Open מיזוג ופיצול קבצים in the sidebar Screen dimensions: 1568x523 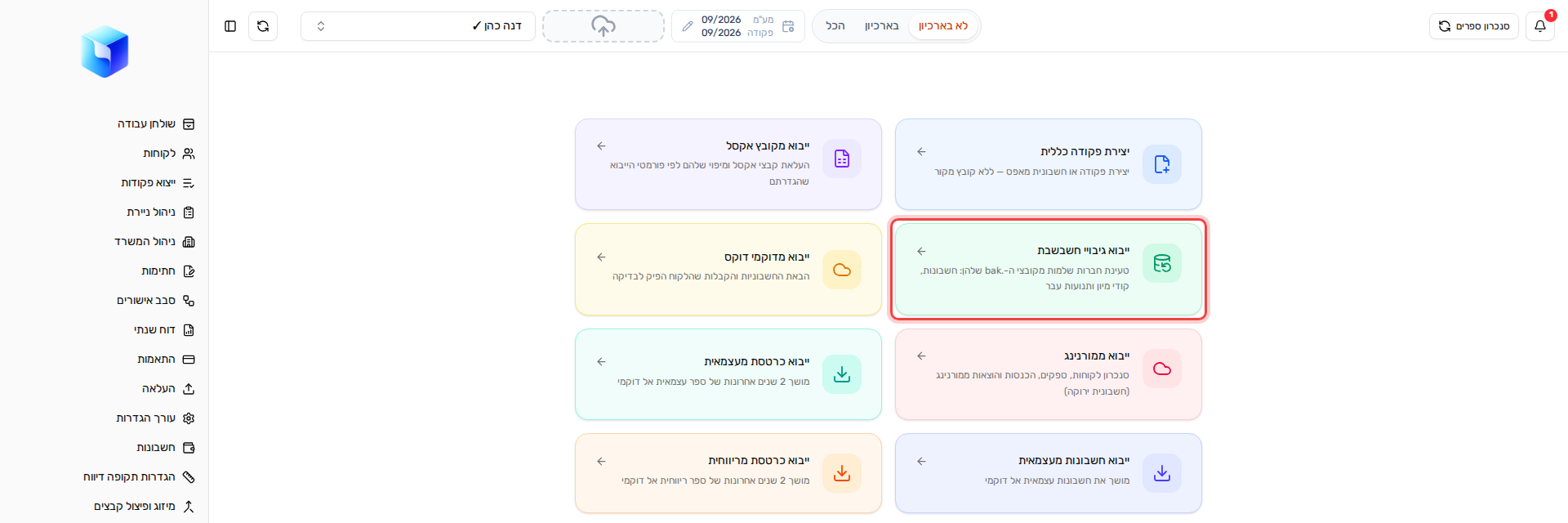[x=144, y=507]
